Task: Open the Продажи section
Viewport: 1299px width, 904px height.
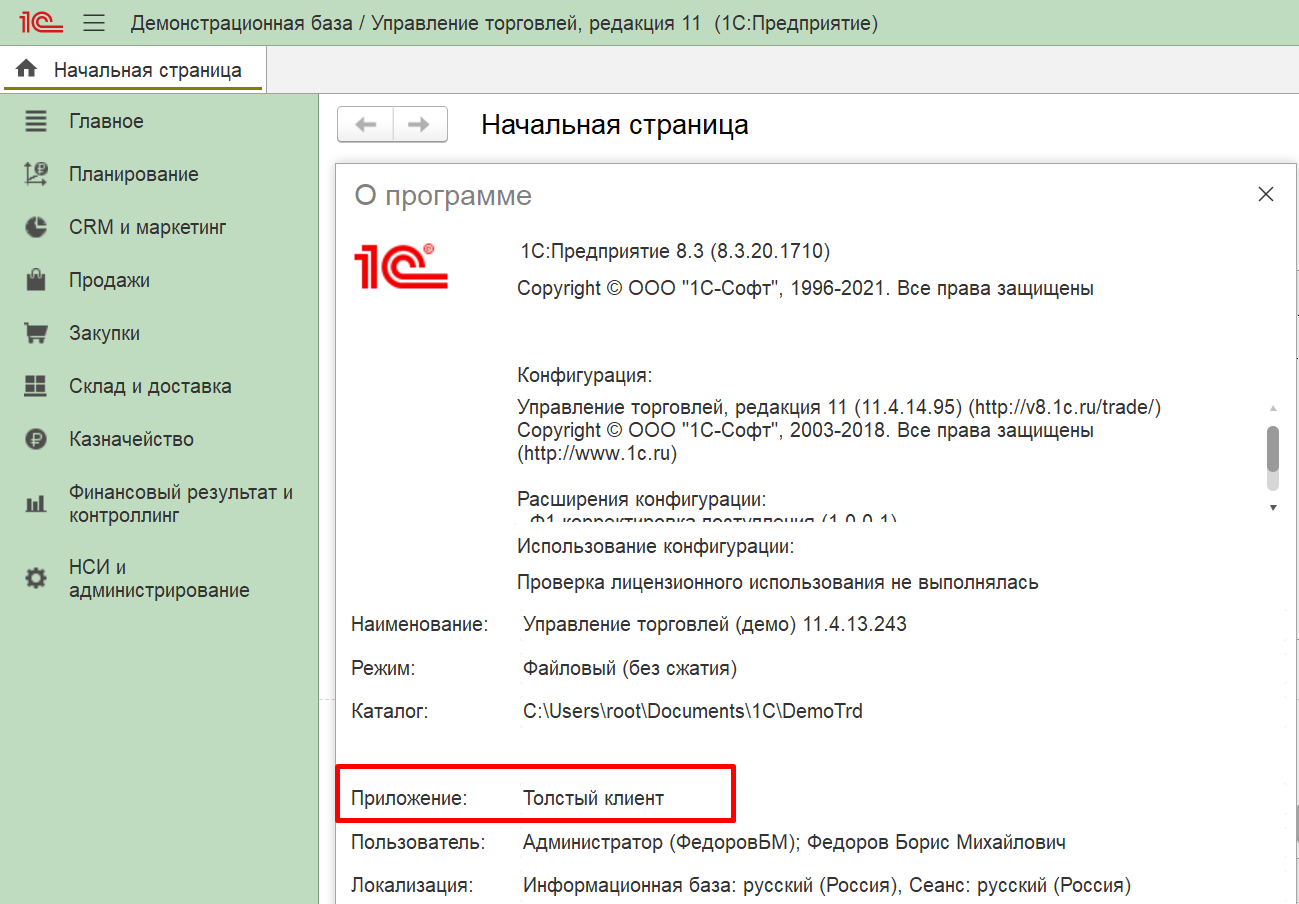Action: pyautogui.click(x=110, y=280)
